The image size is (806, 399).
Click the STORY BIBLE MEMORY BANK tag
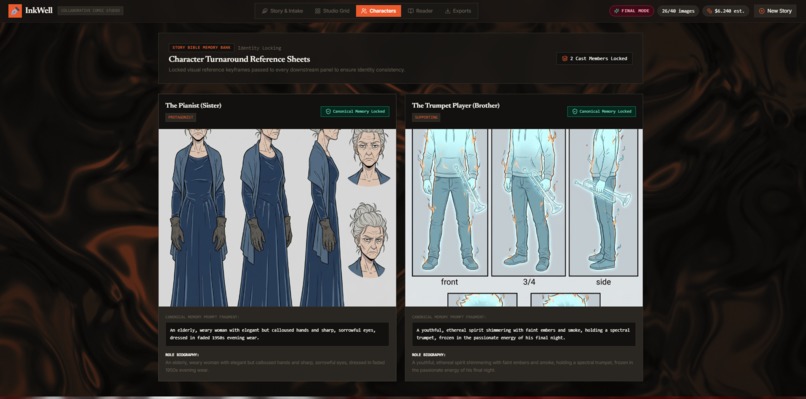pos(202,48)
